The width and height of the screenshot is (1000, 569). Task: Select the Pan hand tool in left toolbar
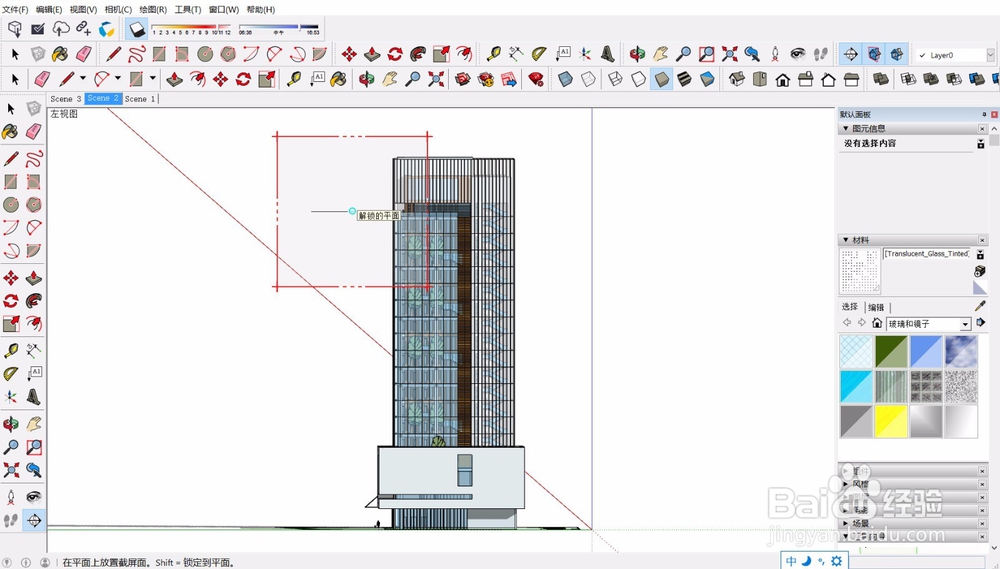pyautogui.click(x=34, y=424)
